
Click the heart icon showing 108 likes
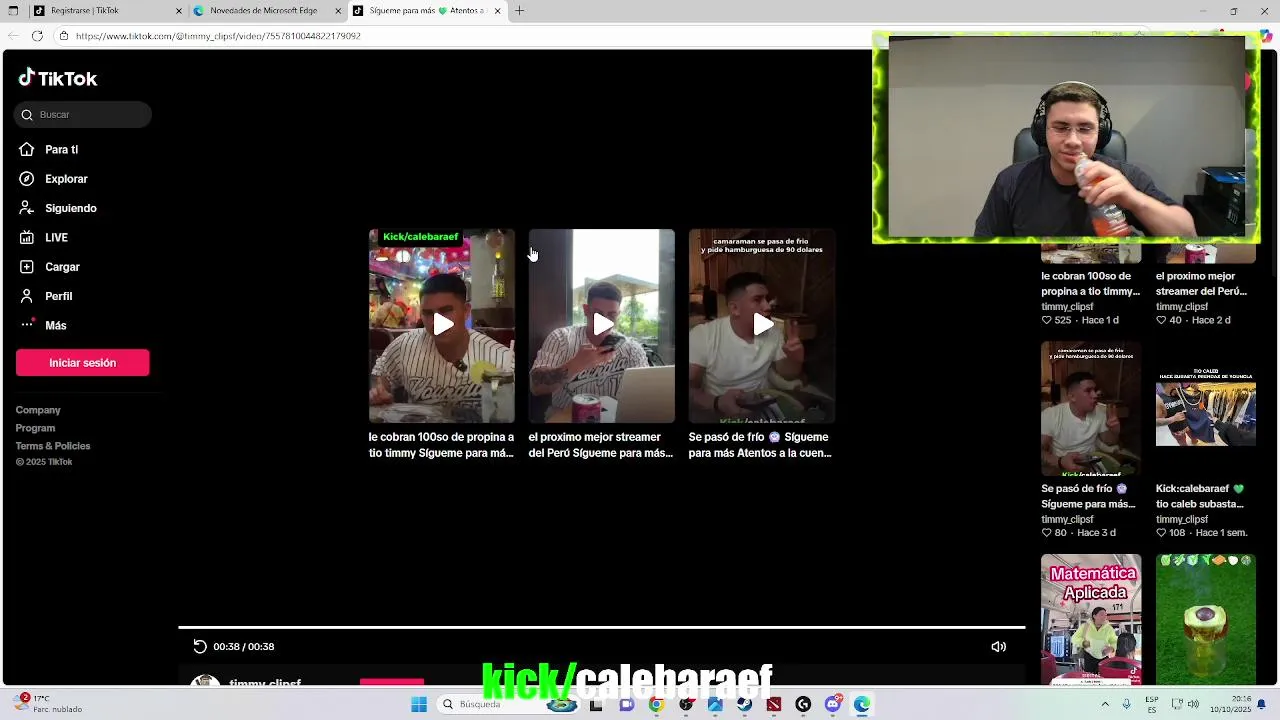point(1161,533)
